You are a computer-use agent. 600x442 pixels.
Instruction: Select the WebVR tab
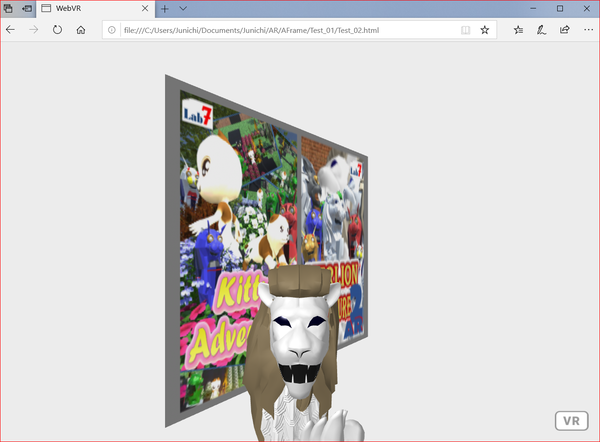(x=96, y=8)
